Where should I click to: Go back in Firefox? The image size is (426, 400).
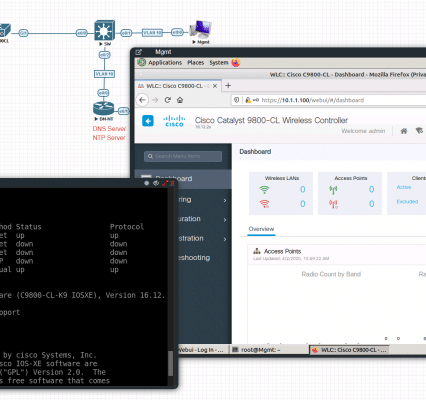pyautogui.click(x=142, y=100)
